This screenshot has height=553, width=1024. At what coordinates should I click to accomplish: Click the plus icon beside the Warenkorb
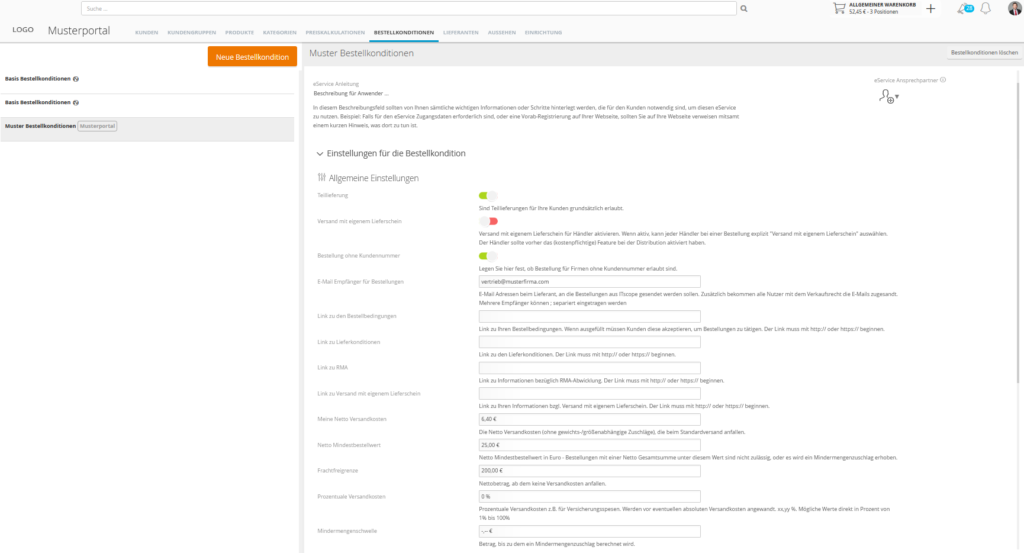click(931, 8)
